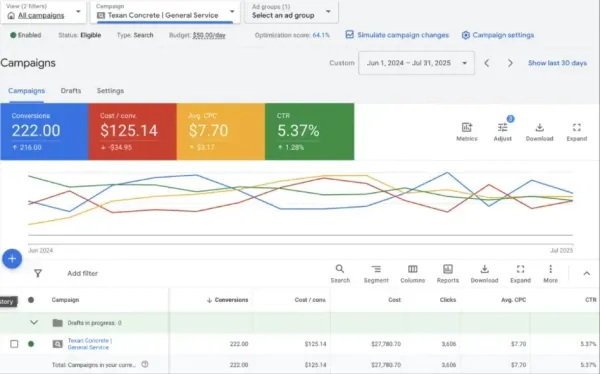Click the Status: Eligible label

(x=80, y=35)
